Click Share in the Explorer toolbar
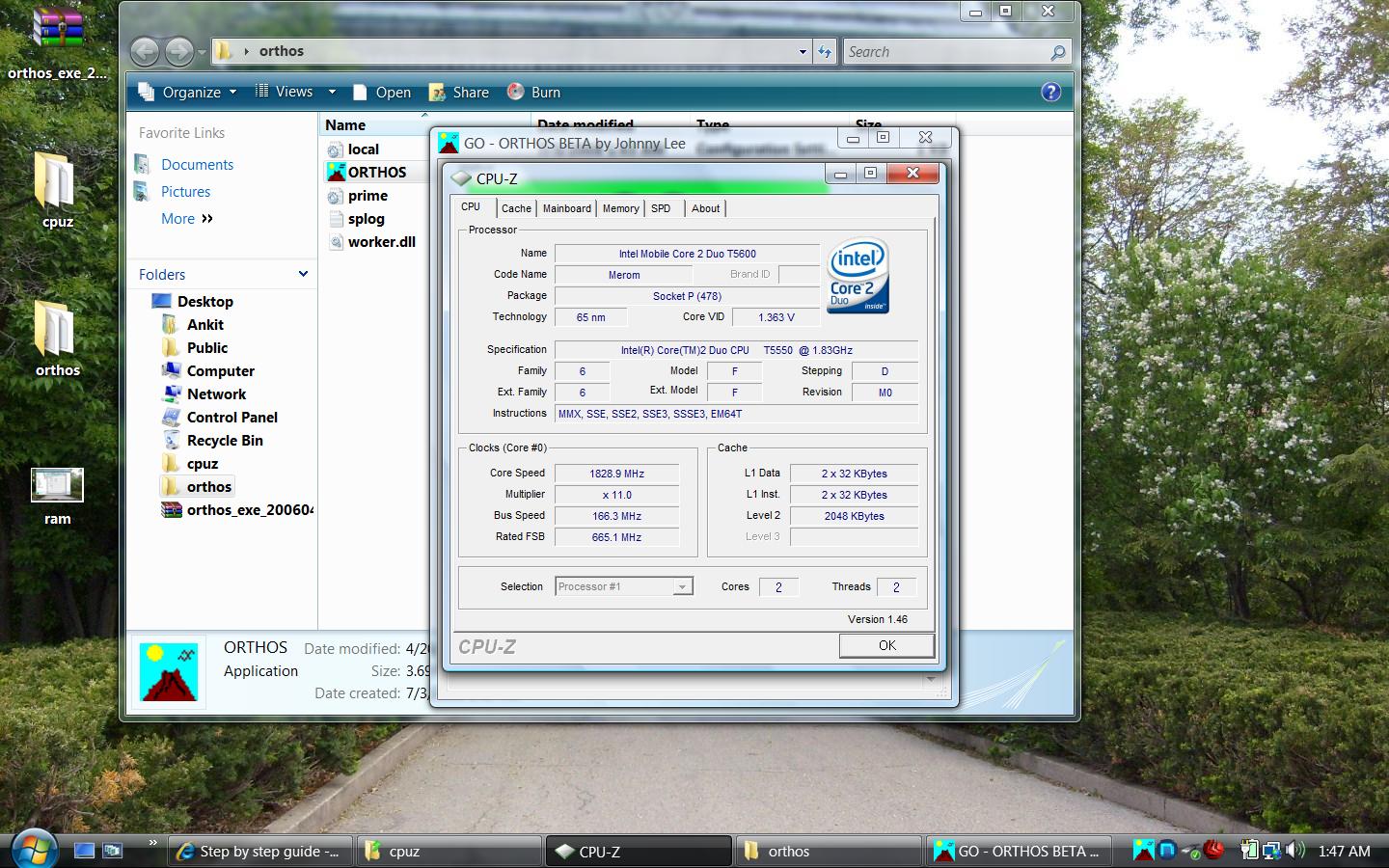 (459, 92)
